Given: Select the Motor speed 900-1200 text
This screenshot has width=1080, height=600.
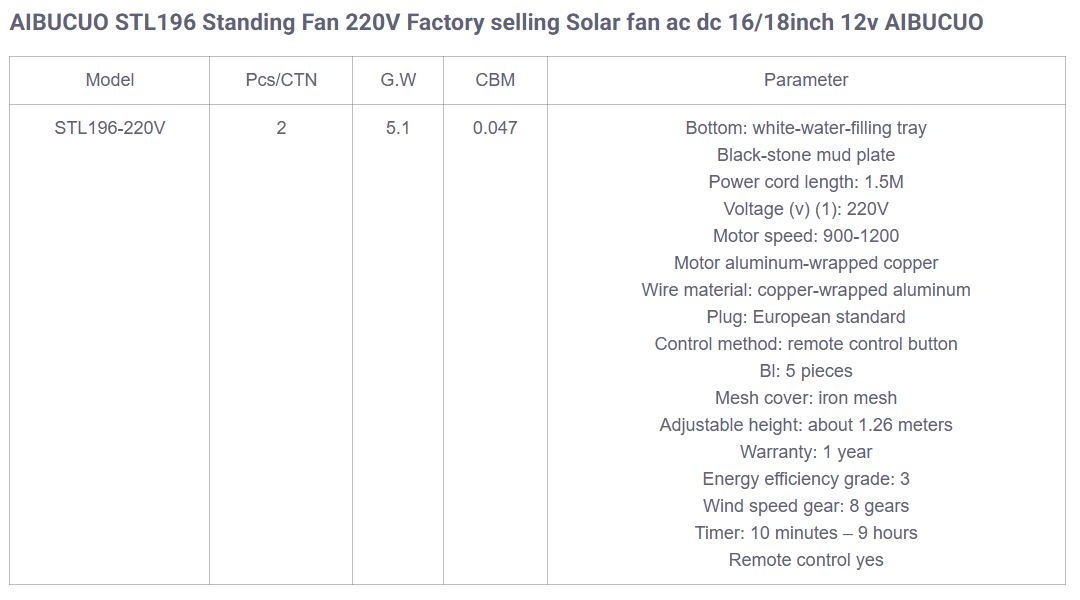Looking at the screenshot, I should tap(806, 236).
